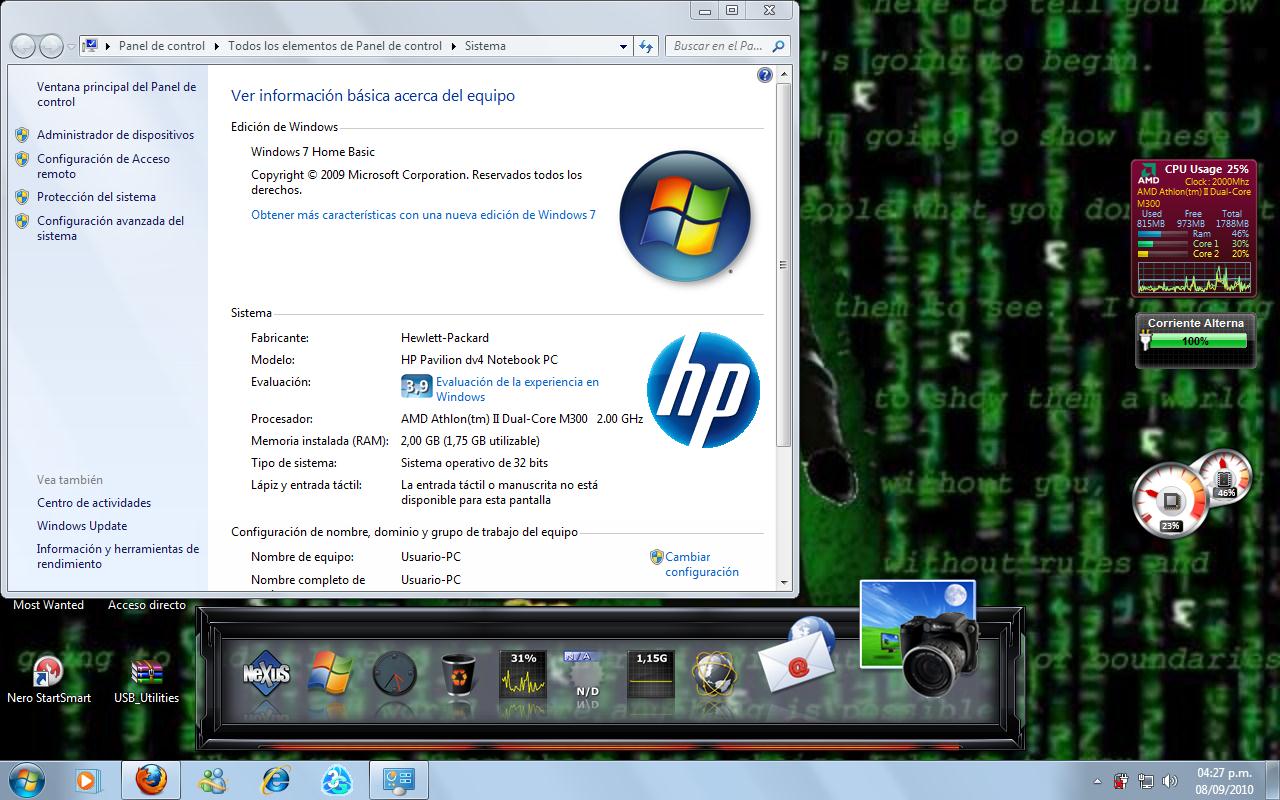The width and height of the screenshot is (1280, 800).
Task: Launch the camera photo dock icon
Action: (920, 637)
